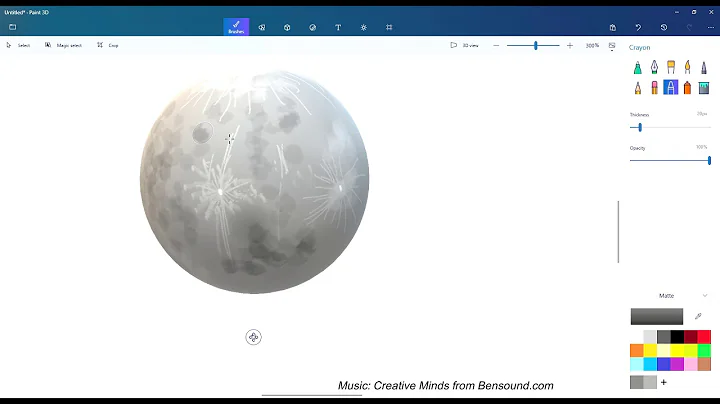Choose the indigo blue color swatch

[x=664, y=364]
